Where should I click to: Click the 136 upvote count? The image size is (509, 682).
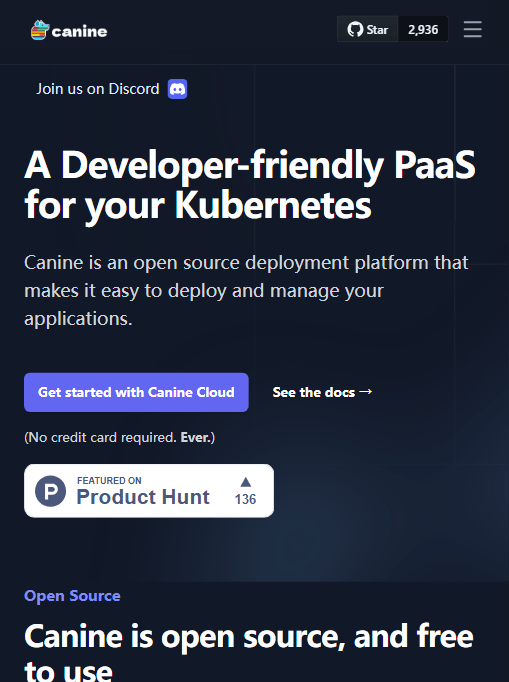point(245,499)
